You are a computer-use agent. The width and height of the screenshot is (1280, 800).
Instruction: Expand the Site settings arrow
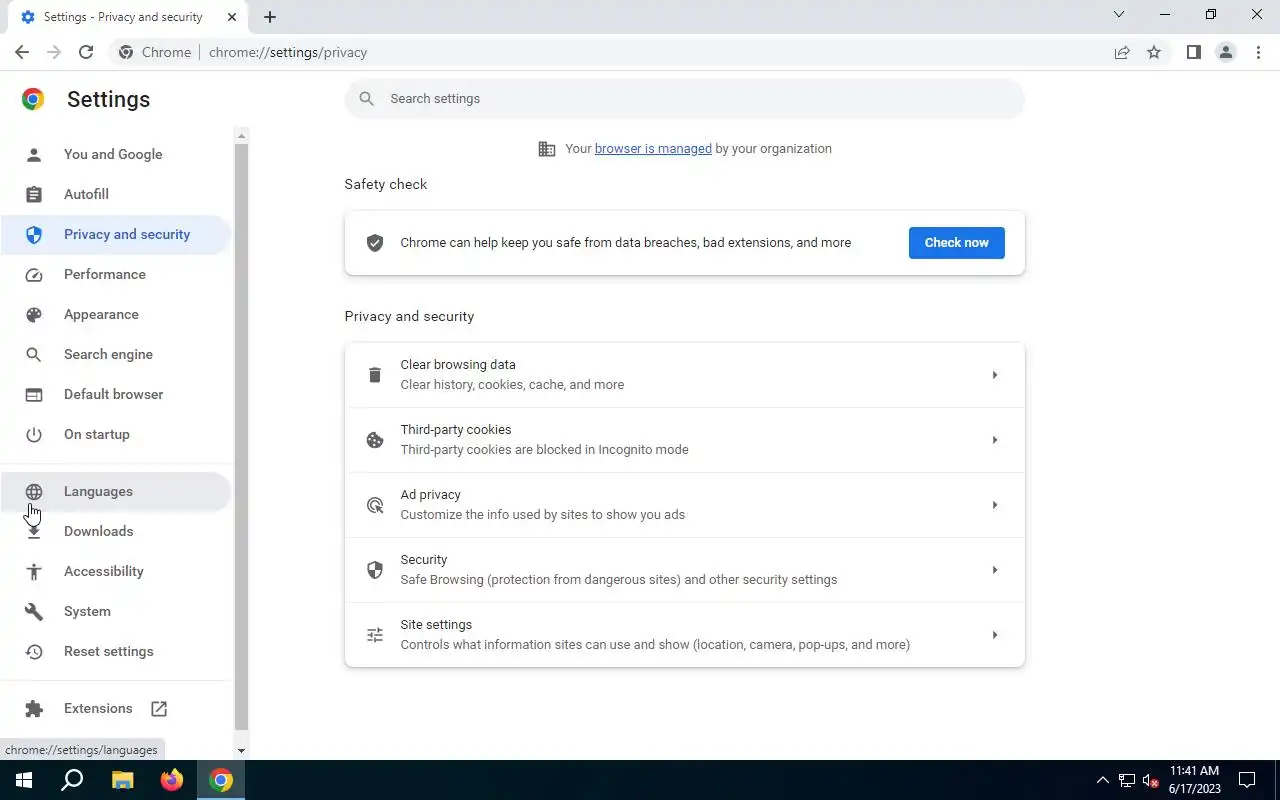tap(994, 635)
